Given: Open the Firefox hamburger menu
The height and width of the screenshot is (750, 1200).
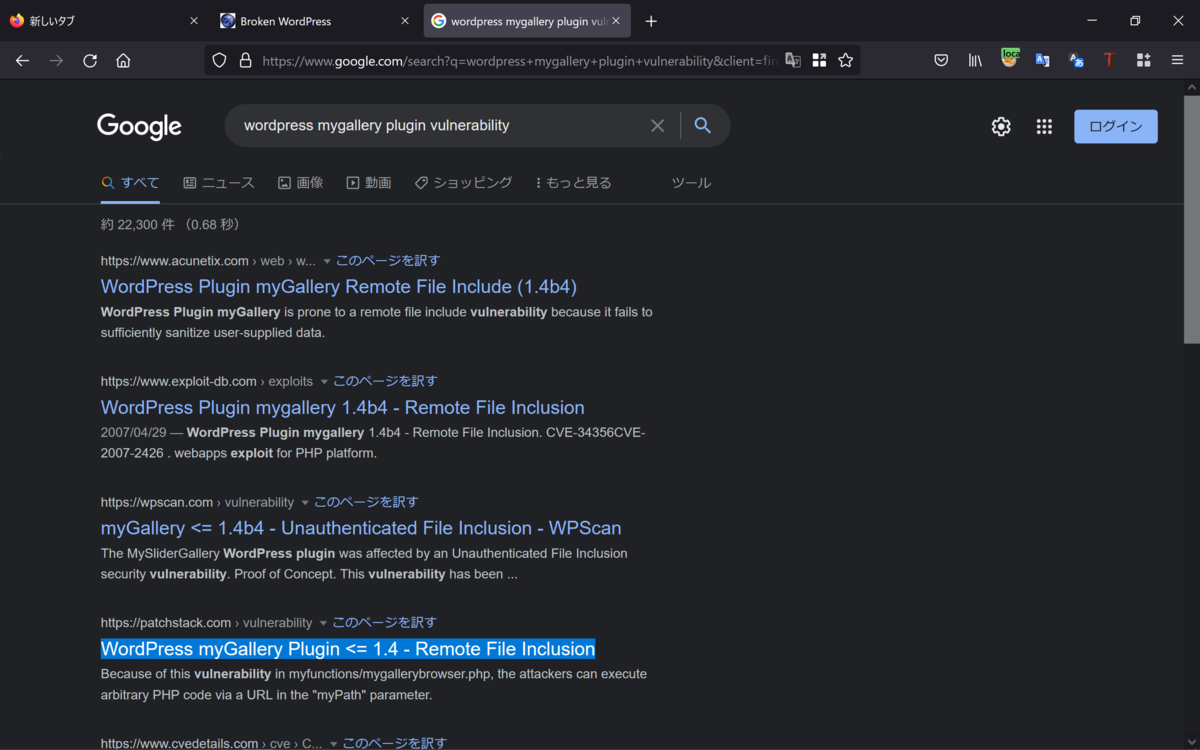Looking at the screenshot, I should [1177, 60].
